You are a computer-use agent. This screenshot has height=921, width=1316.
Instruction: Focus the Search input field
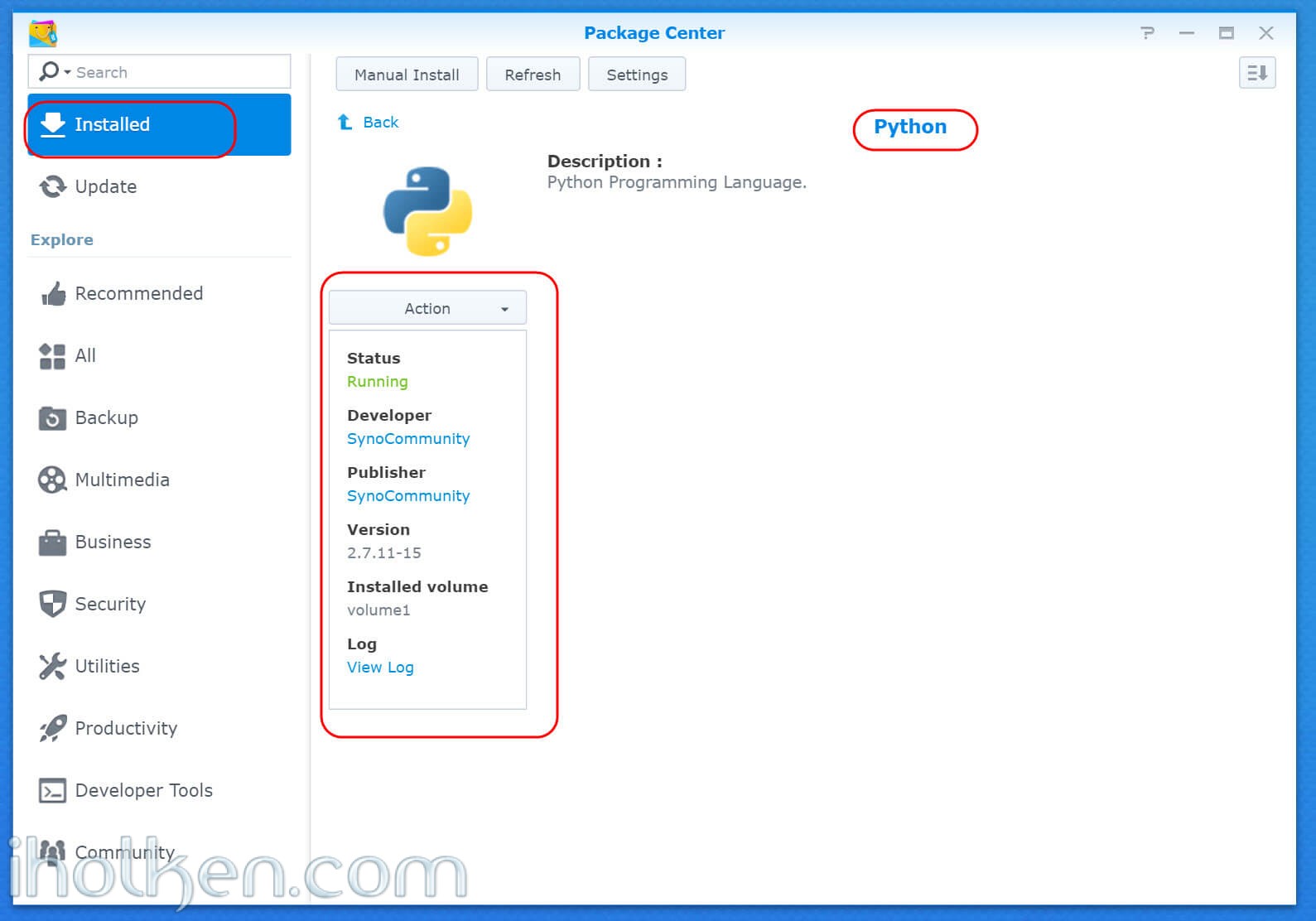coord(159,72)
